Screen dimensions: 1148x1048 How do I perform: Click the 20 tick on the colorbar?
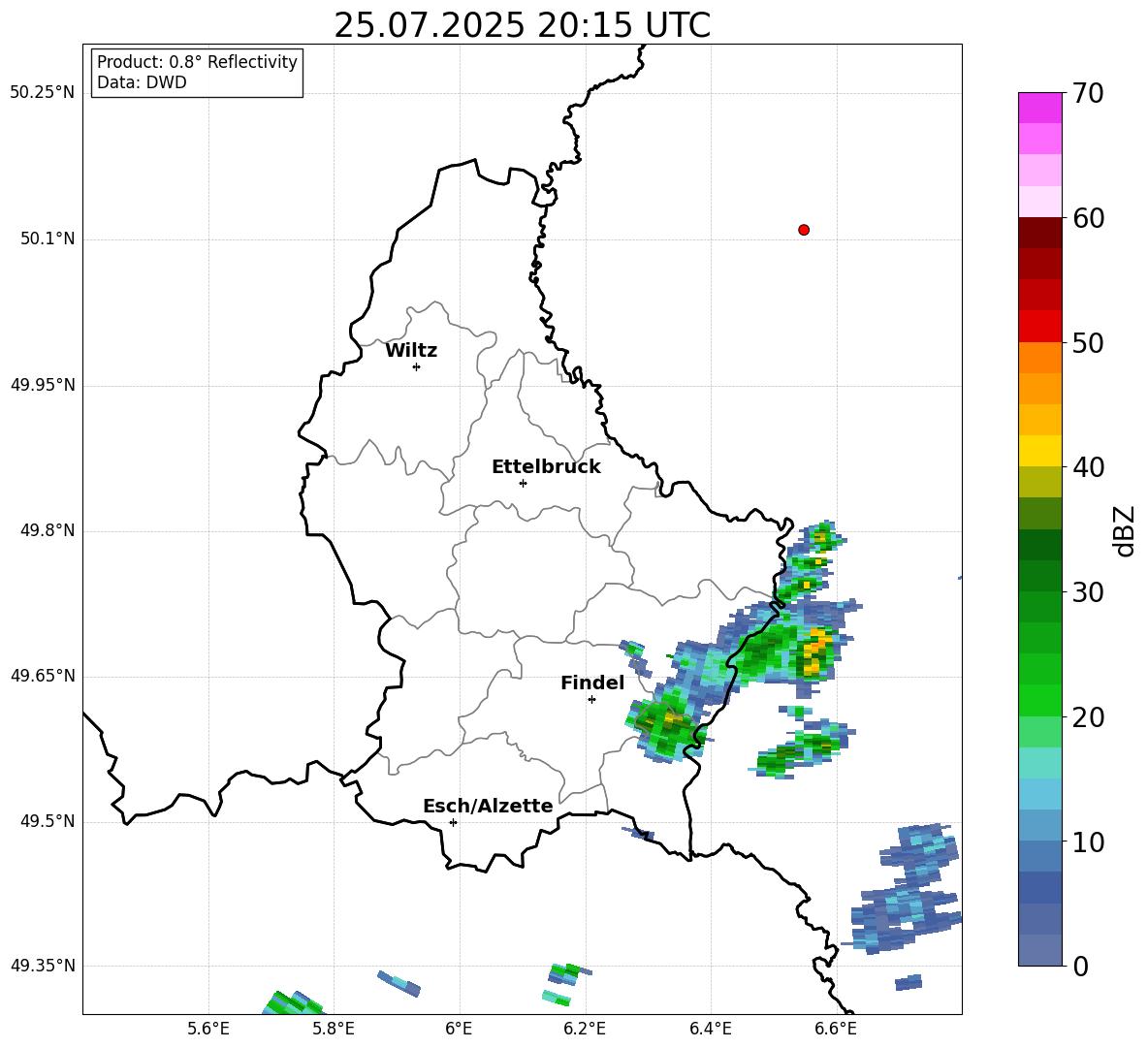[1087, 716]
